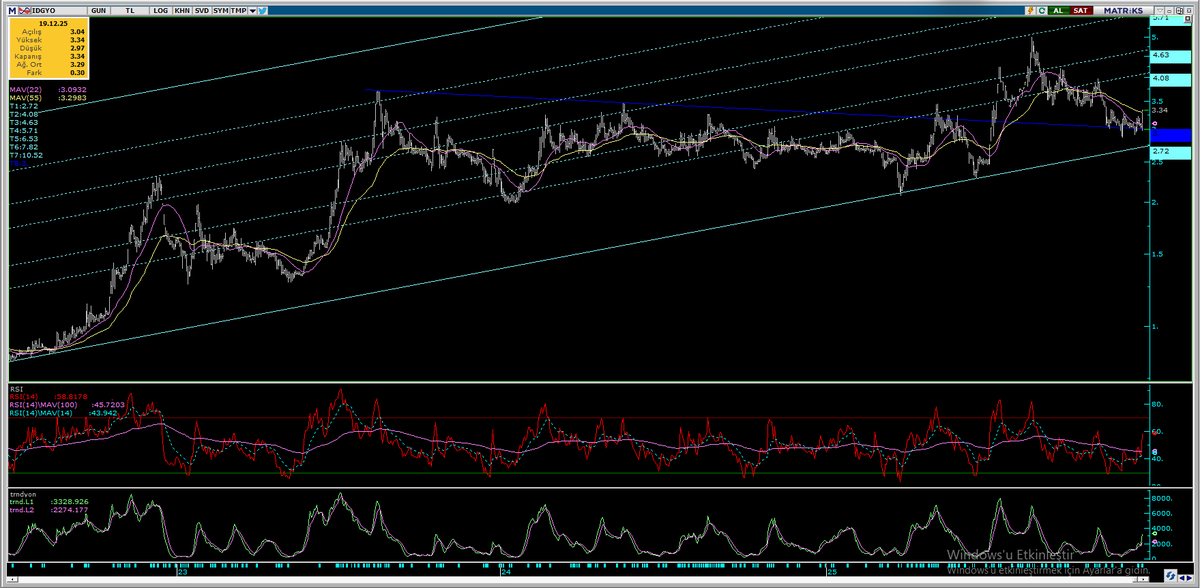1200x588 pixels.
Task: Toggle the LOG scale button
Action: point(160,10)
